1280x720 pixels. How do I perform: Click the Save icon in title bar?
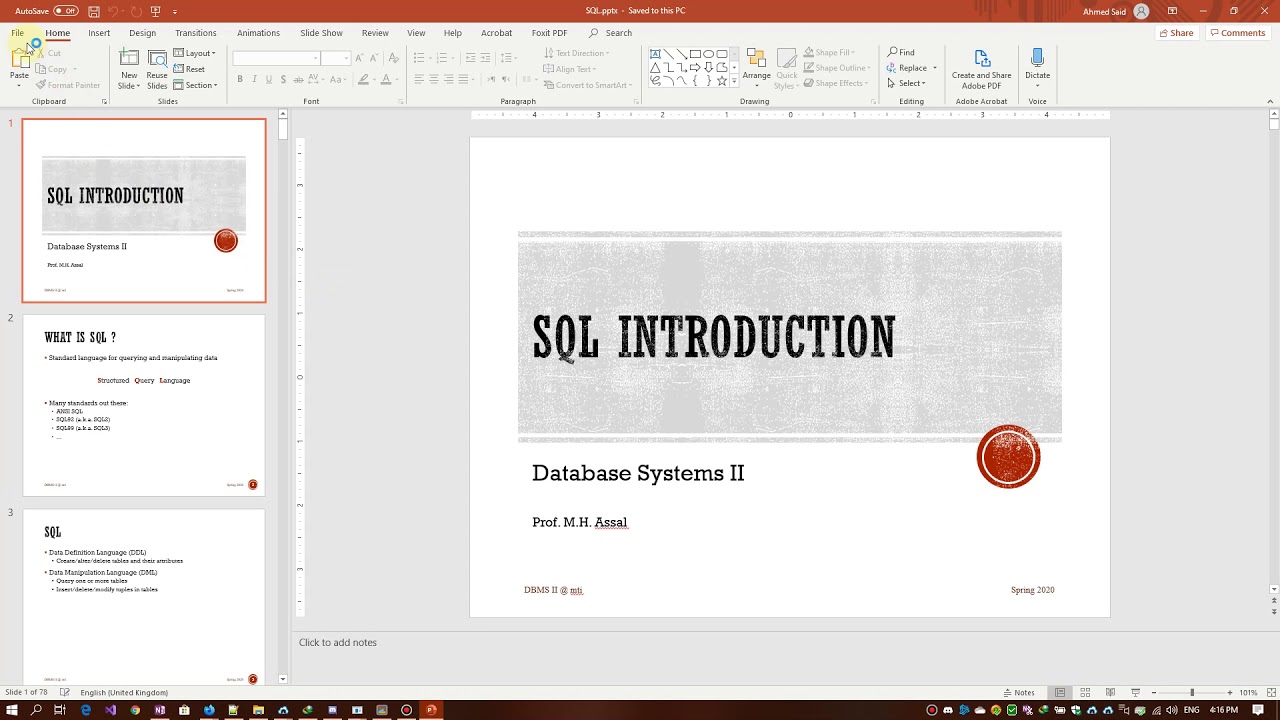[x=94, y=11]
